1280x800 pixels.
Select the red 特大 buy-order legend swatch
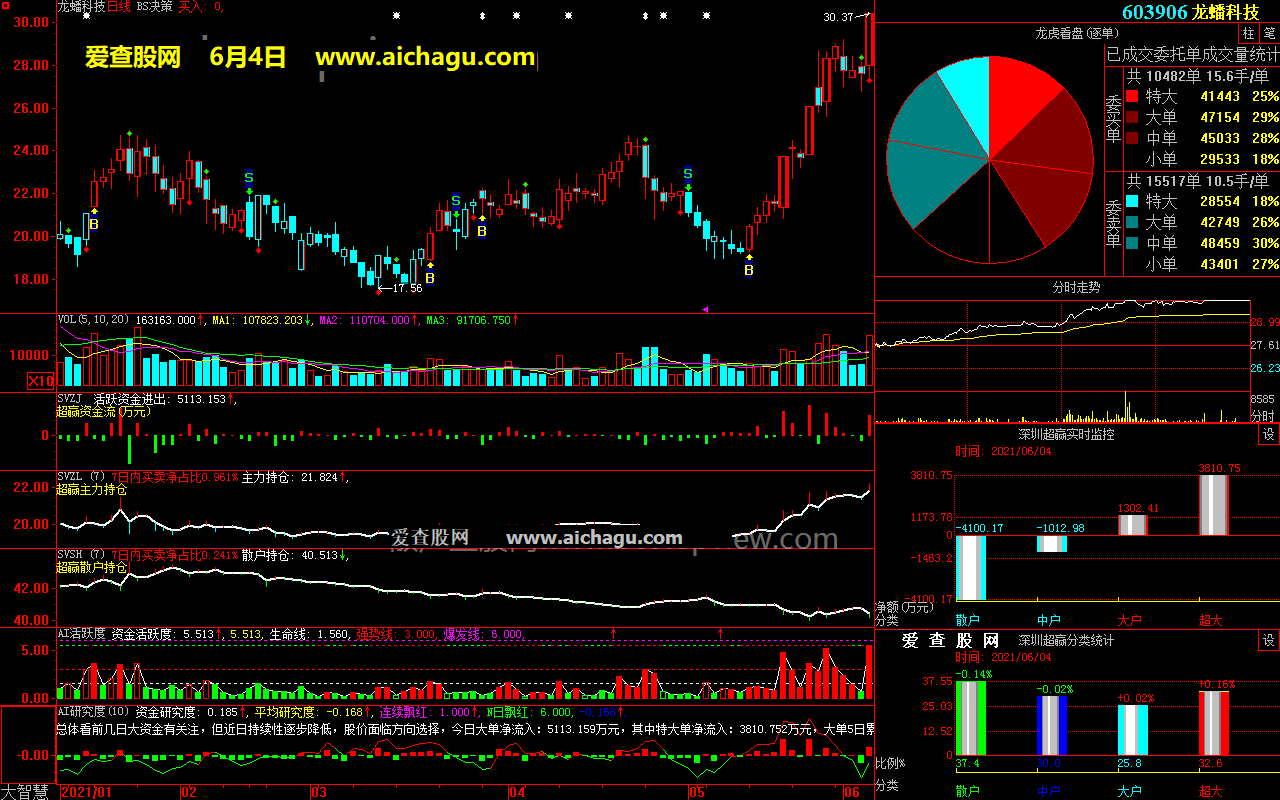click(1132, 97)
